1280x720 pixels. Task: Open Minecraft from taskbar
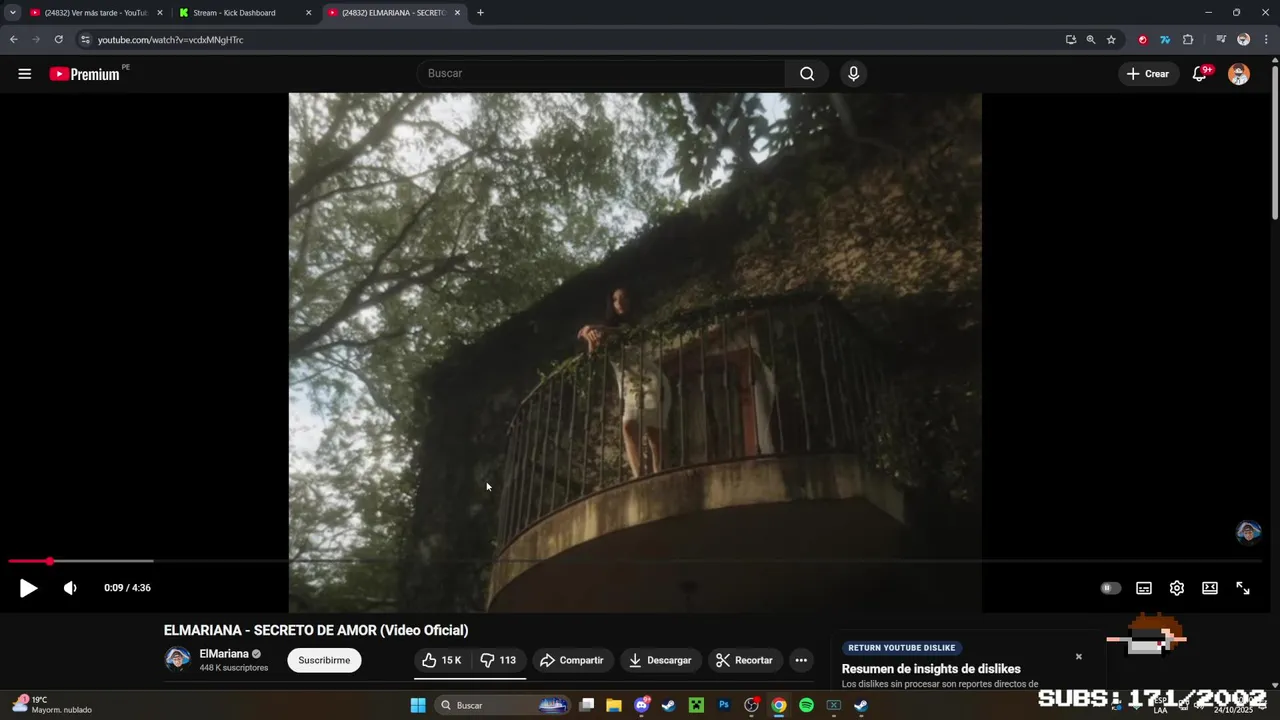click(696, 706)
